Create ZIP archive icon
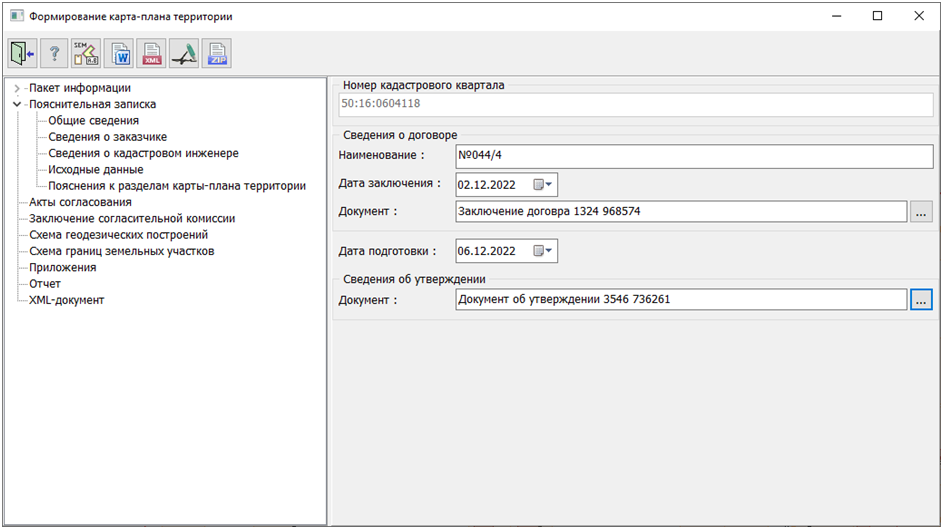The width and height of the screenshot is (943, 529). [217, 54]
